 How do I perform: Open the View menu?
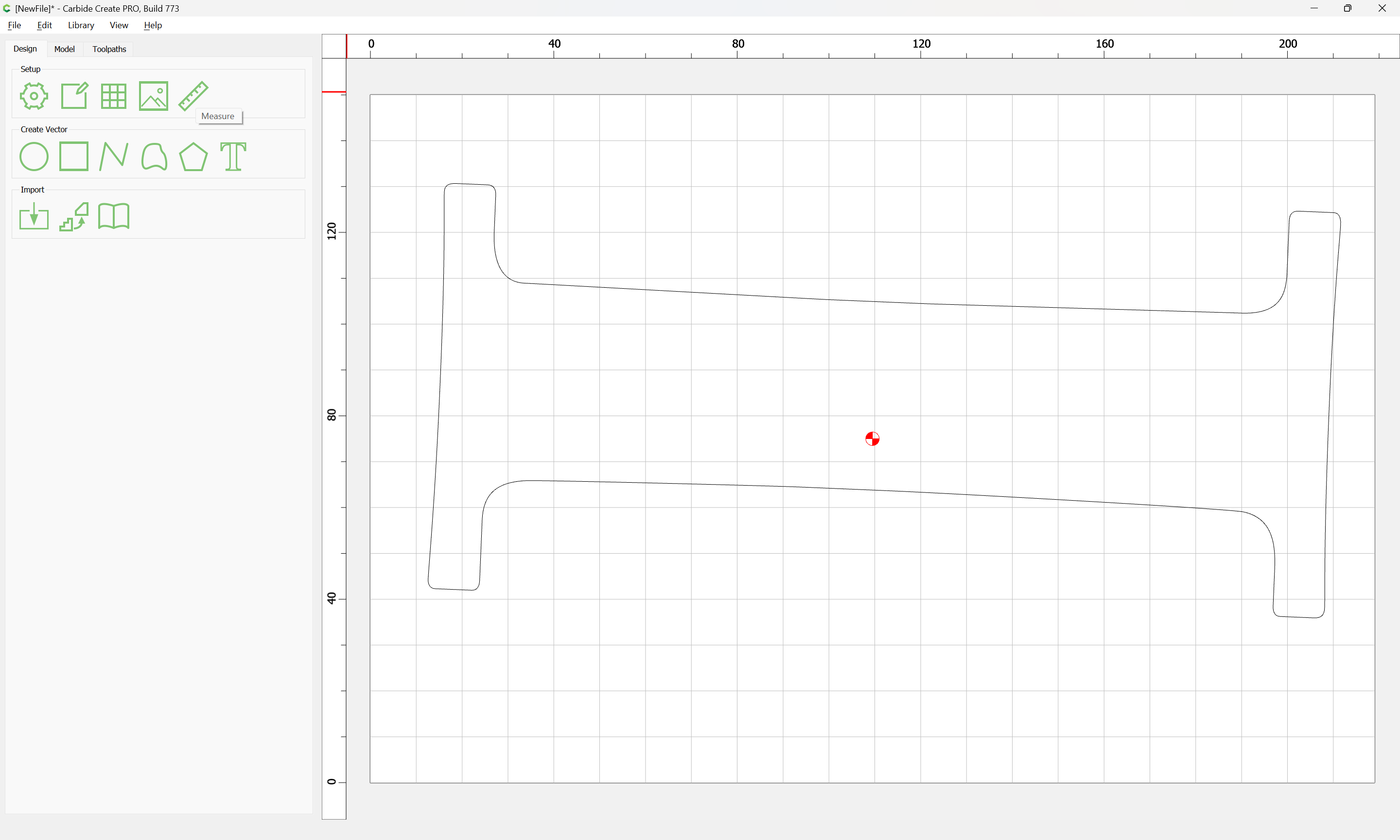119,25
